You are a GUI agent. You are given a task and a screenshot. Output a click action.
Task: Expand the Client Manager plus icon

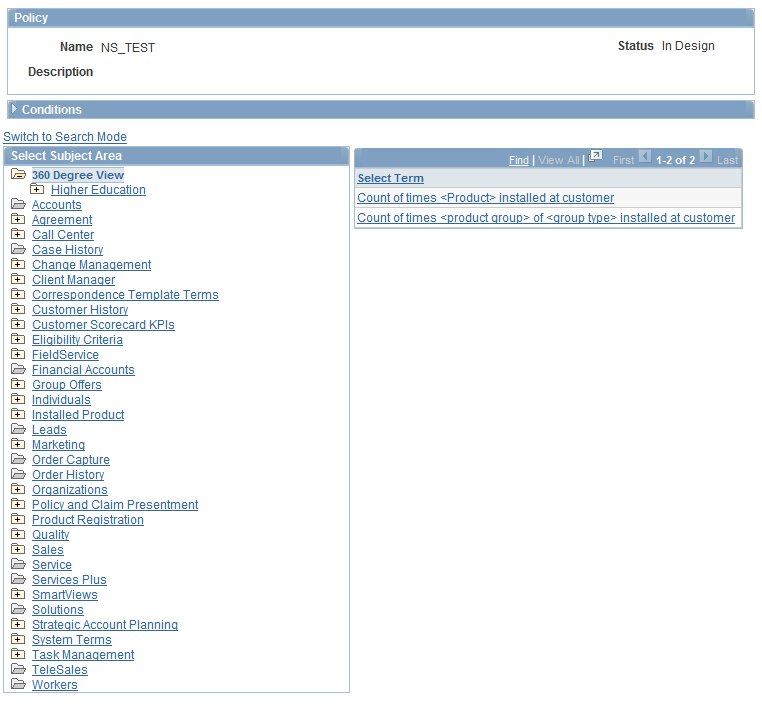18,279
